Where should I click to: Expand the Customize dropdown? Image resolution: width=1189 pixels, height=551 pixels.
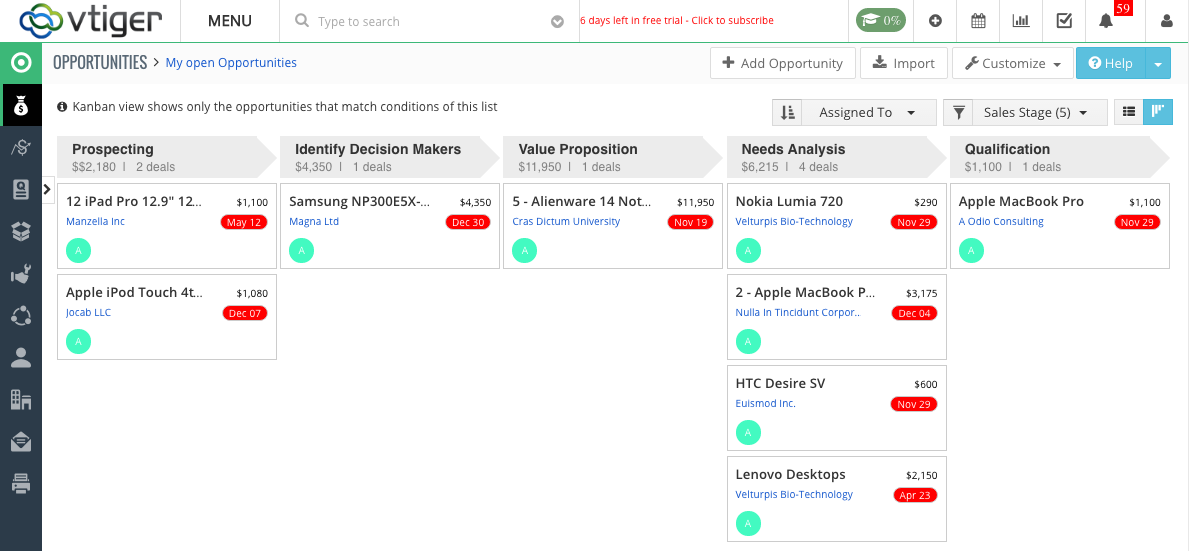(1012, 63)
